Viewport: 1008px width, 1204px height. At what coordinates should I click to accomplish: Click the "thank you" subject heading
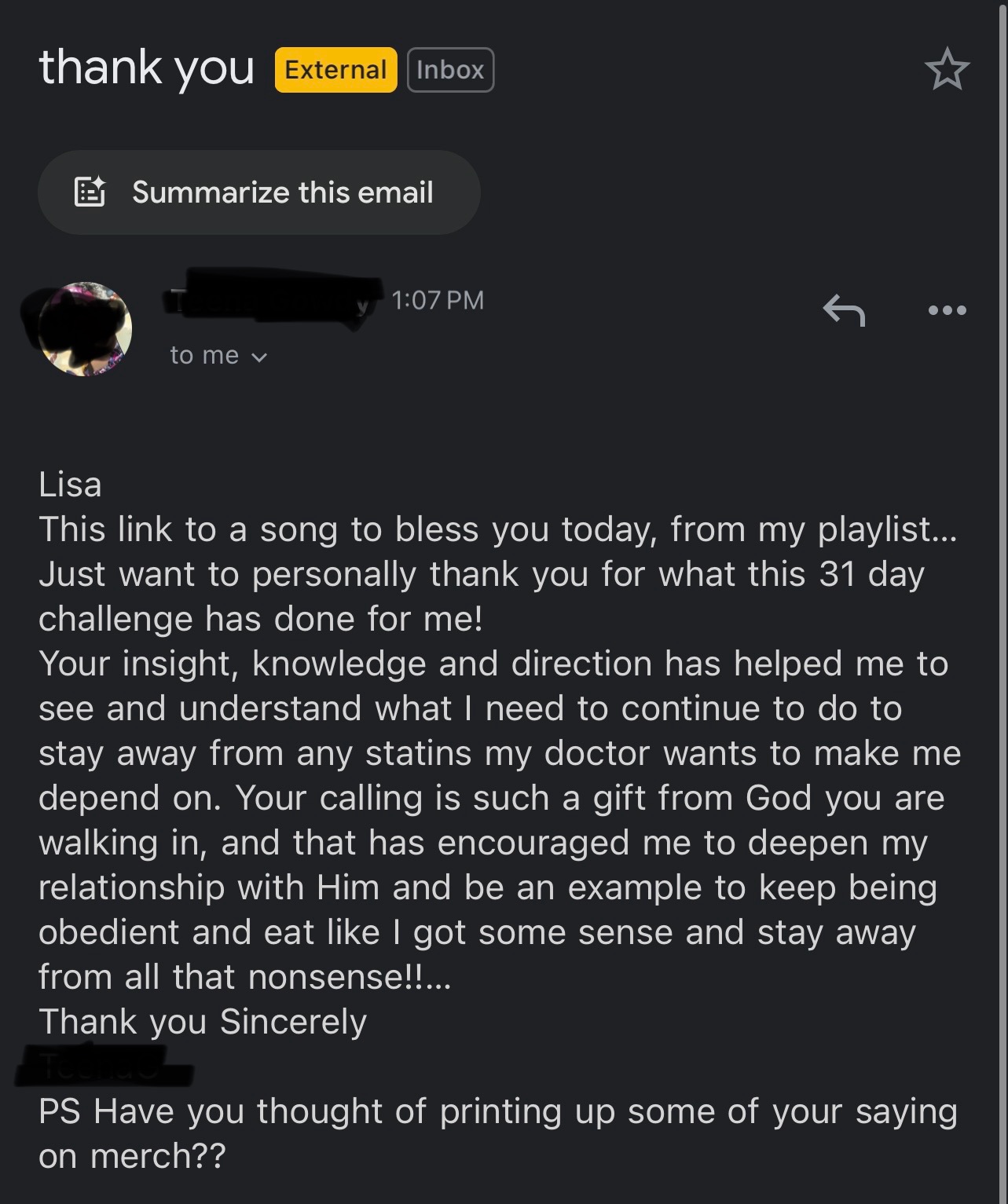click(x=147, y=68)
